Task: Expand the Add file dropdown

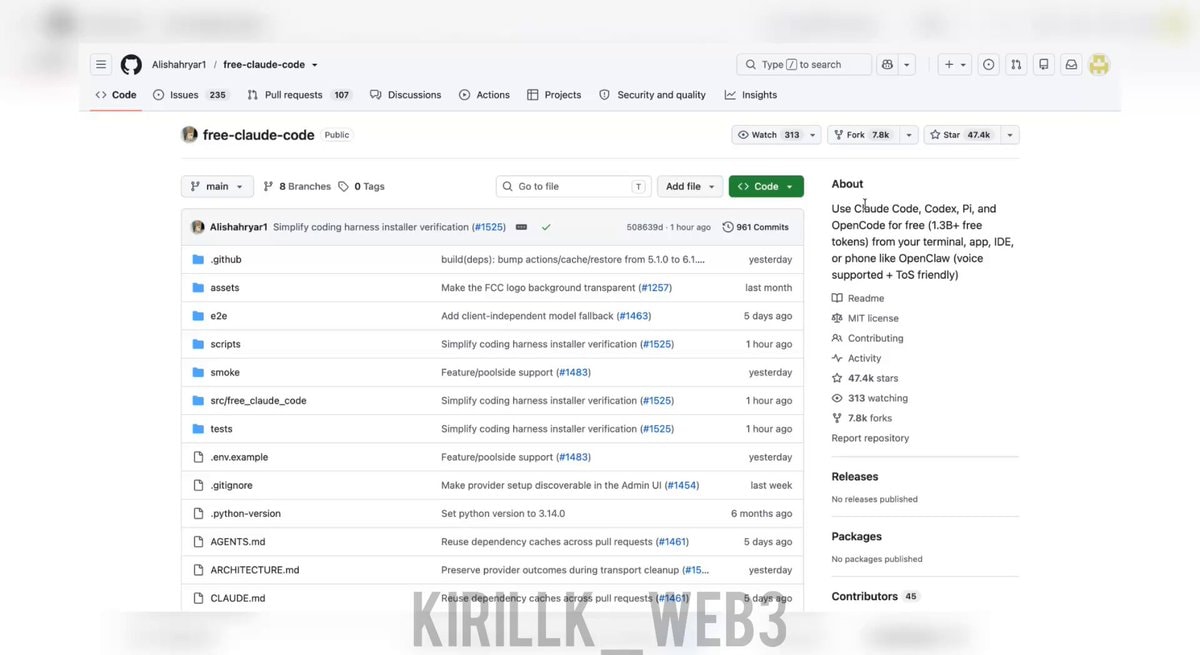Action: pyautogui.click(x=691, y=186)
